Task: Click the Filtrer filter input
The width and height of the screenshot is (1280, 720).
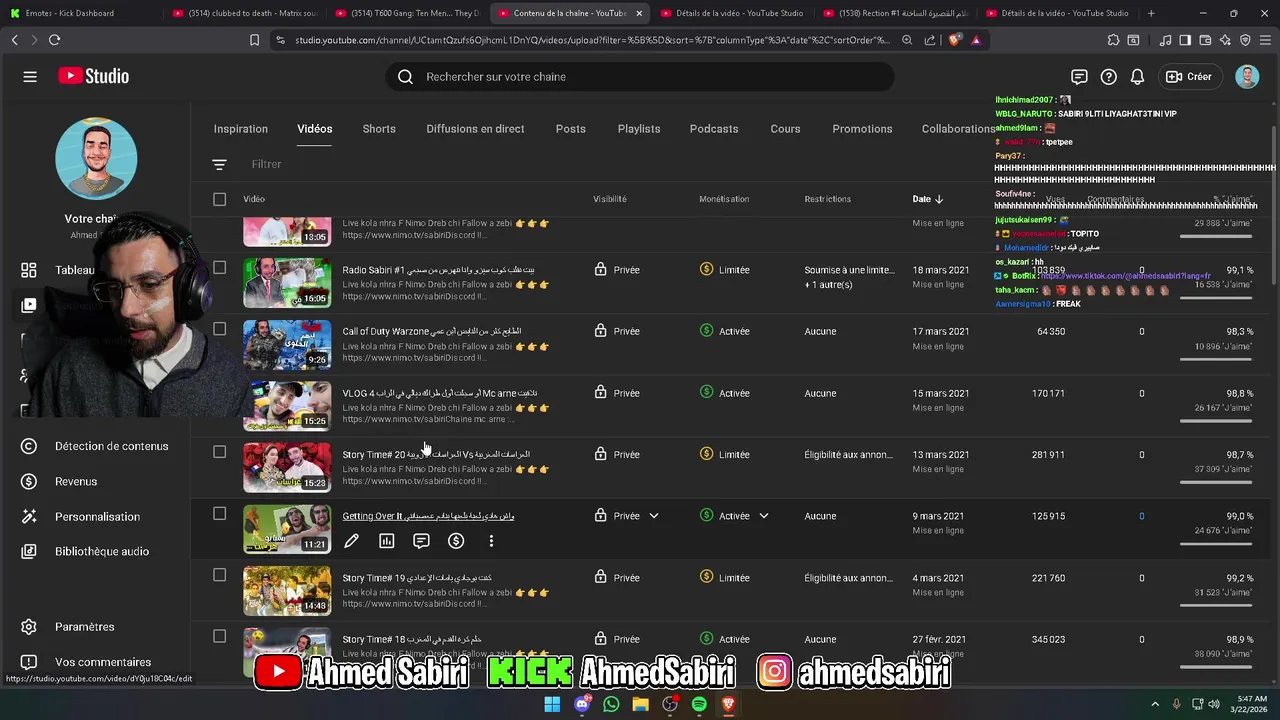Action: tap(266, 164)
